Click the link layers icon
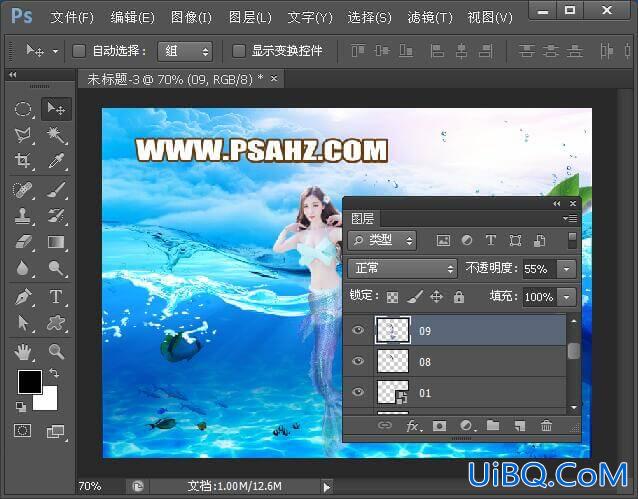 [x=385, y=426]
